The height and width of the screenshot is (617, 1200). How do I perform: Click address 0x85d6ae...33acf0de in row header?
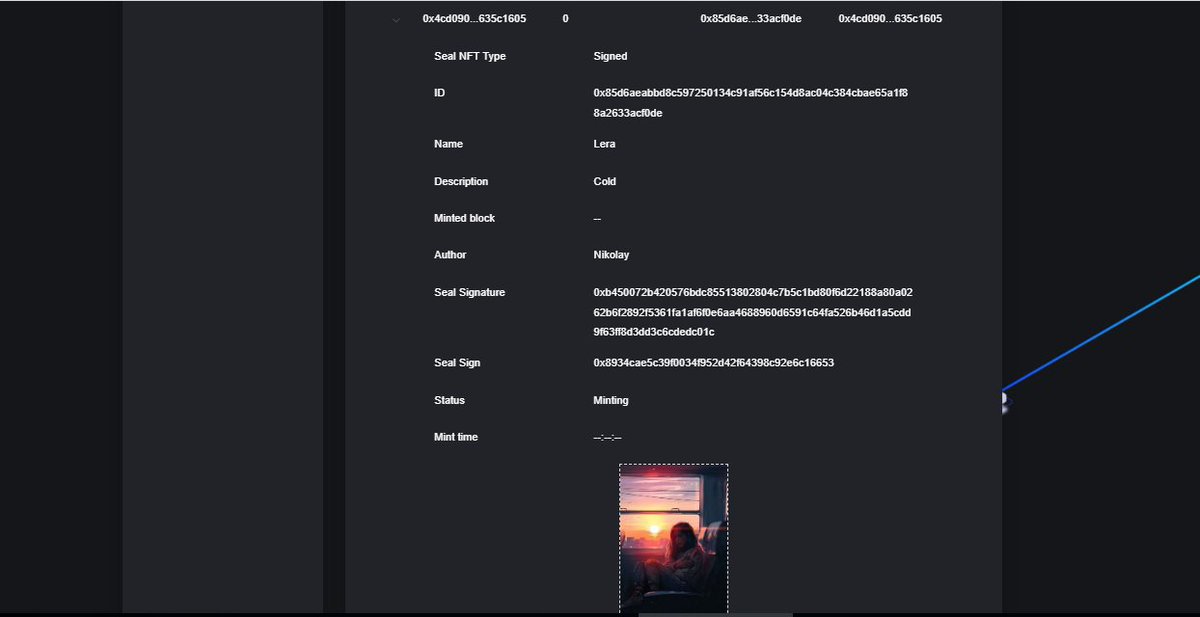tap(750, 19)
